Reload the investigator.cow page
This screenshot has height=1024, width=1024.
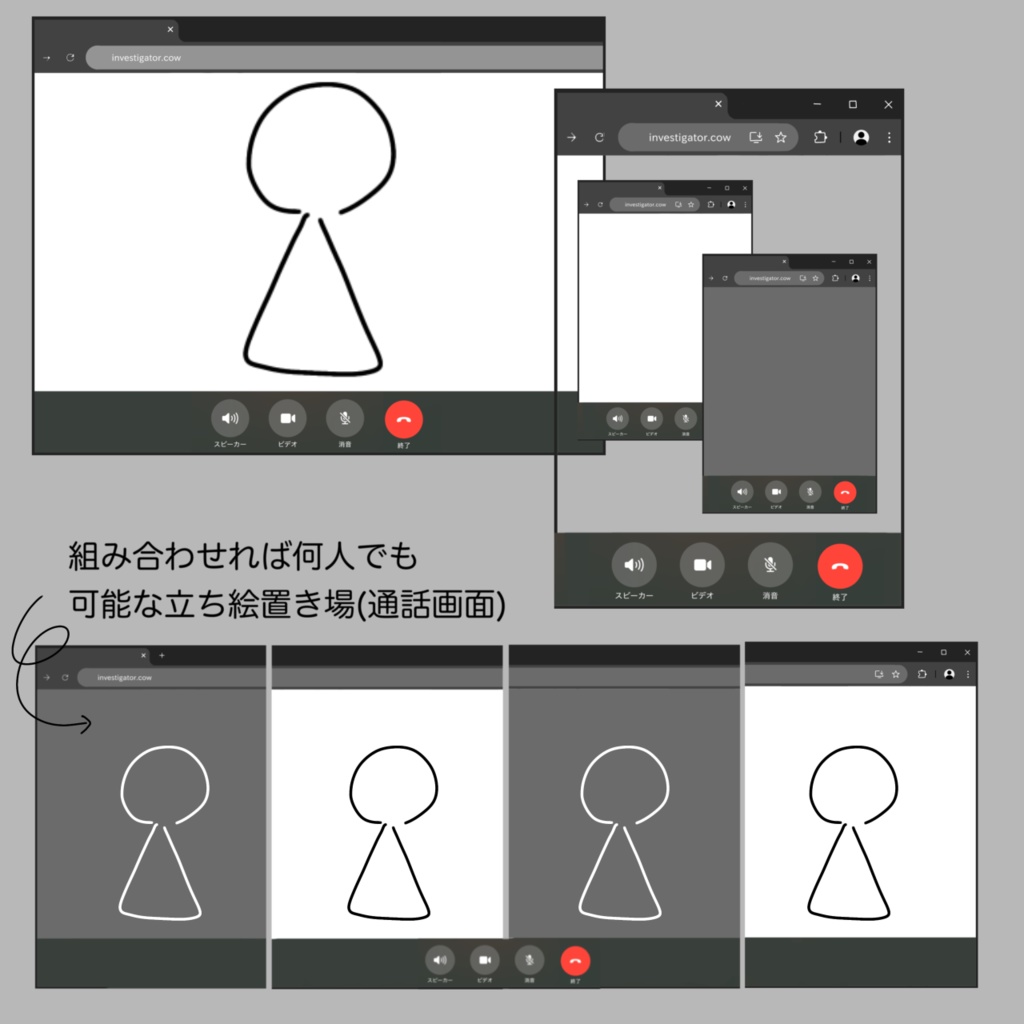point(598,138)
